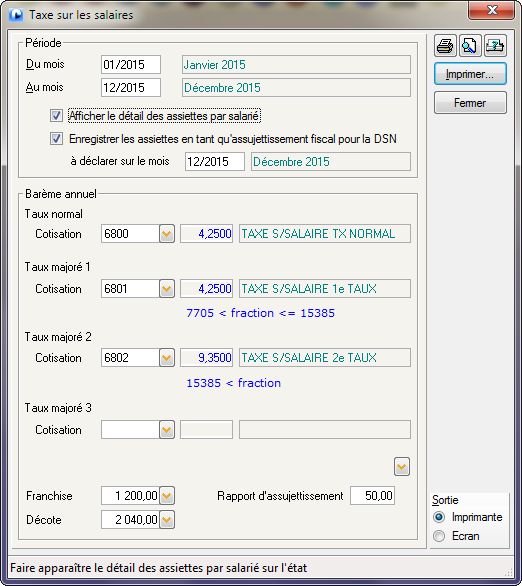Click the Rapport d'assujettissement 50,00 field
Viewport: 522px width, 586px height.
click(x=372, y=496)
